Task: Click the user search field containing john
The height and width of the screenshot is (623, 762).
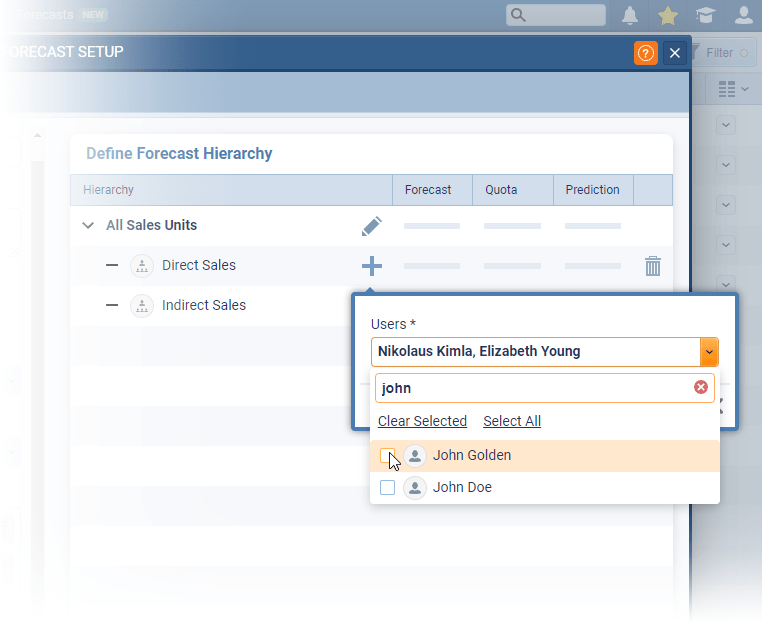Action: pos(530,388)
